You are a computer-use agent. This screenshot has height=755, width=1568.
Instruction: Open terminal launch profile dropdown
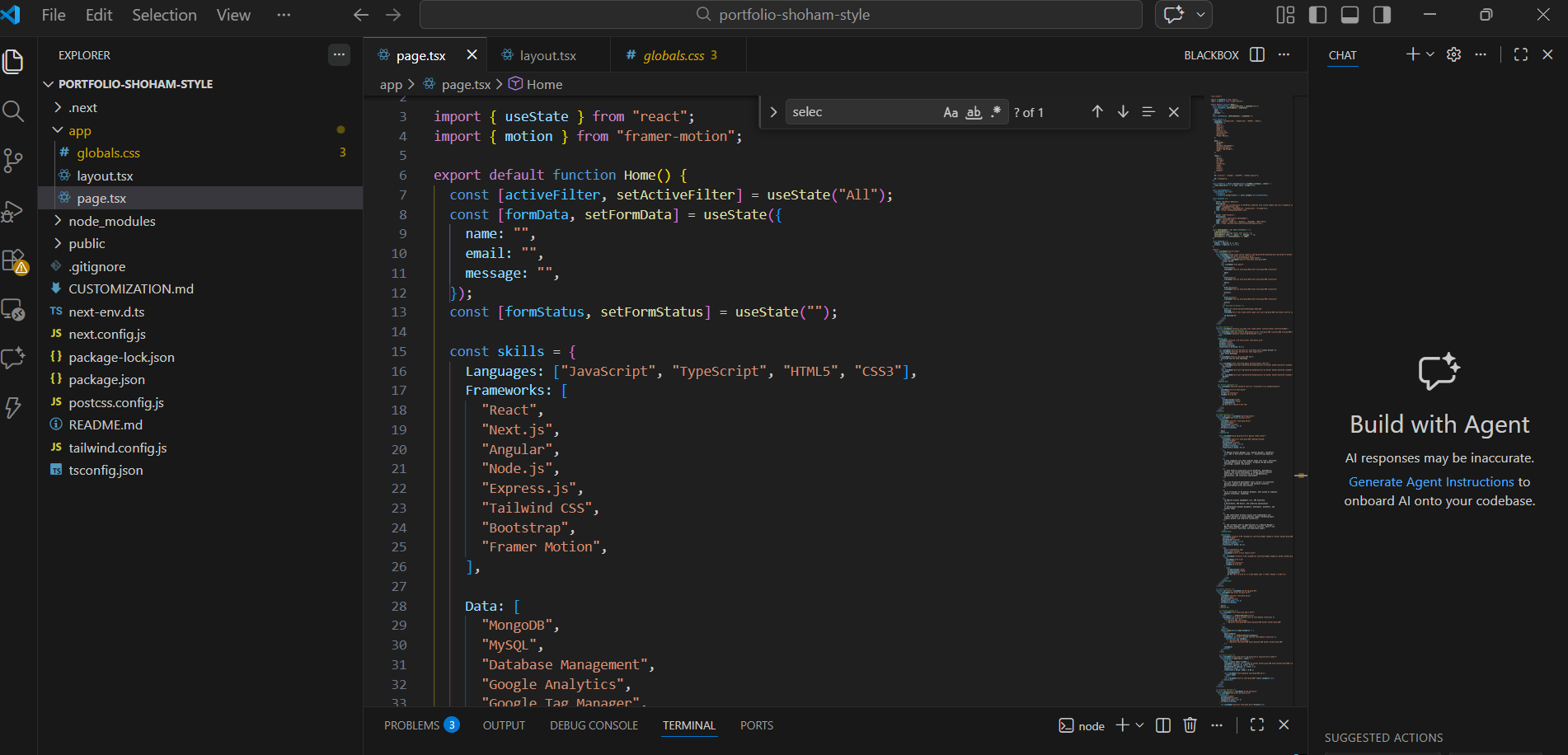[1140, 725]
